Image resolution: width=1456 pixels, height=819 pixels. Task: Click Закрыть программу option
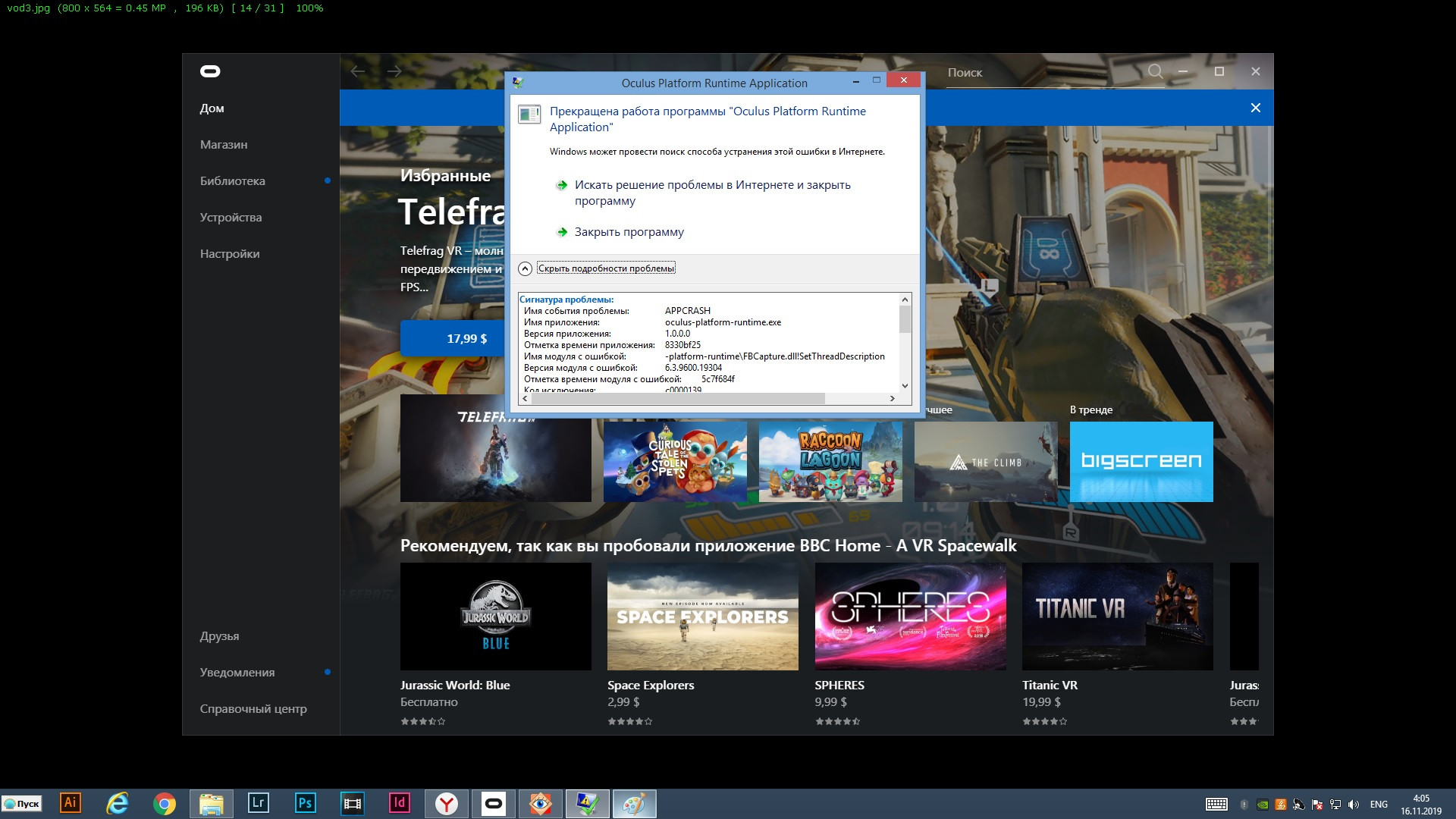tap(629, 232)
